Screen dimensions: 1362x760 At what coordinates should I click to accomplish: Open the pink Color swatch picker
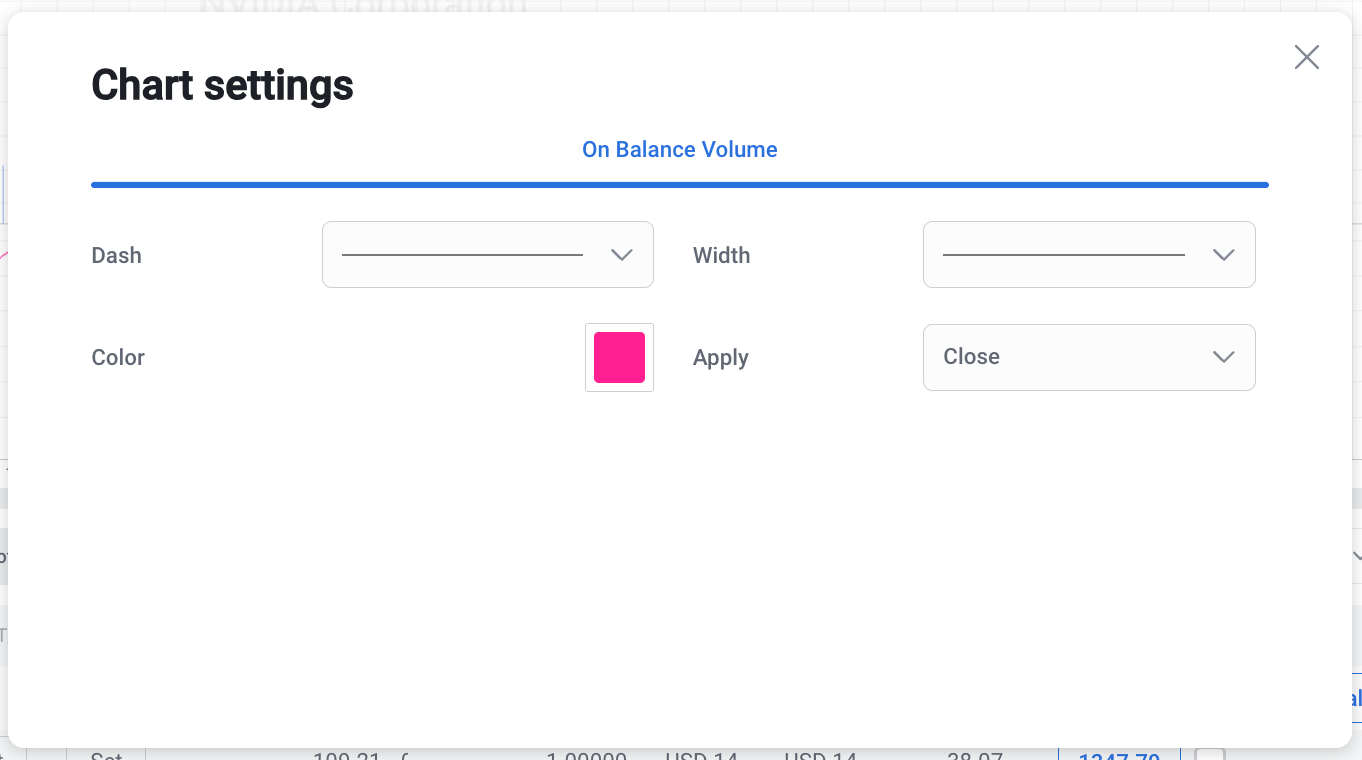619,357
